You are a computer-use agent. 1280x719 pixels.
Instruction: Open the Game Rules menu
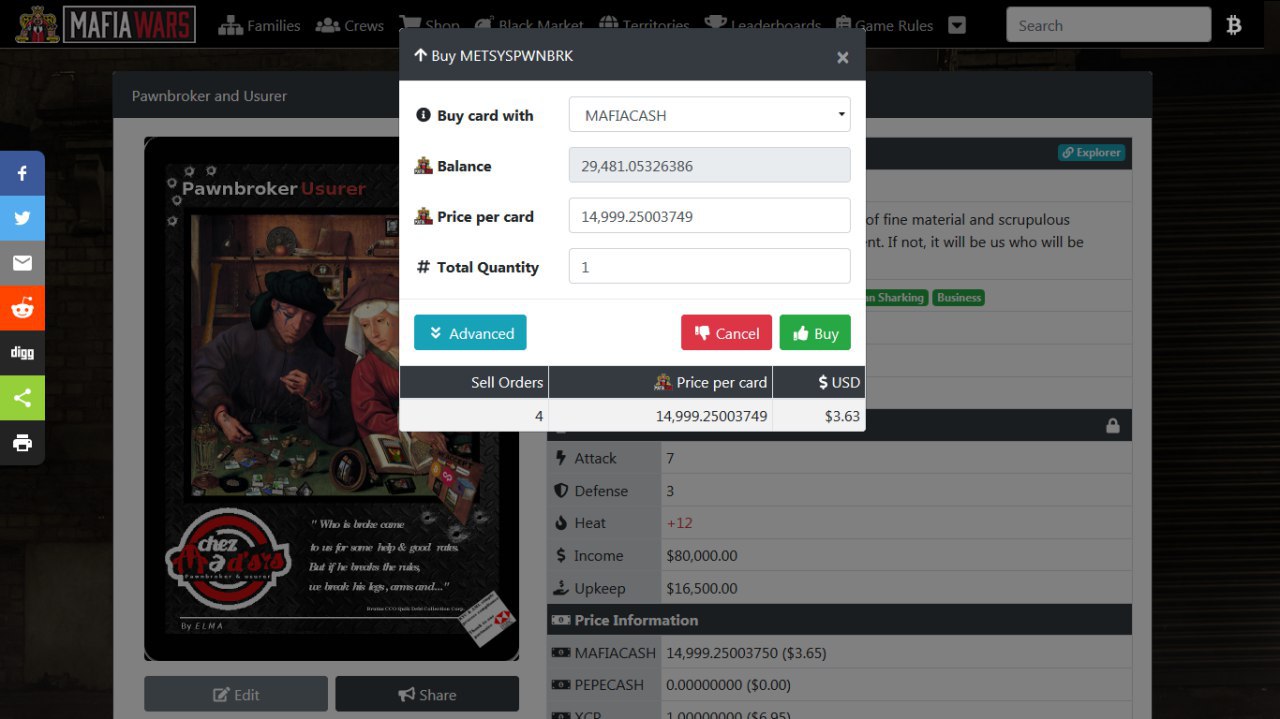[883, 26]
